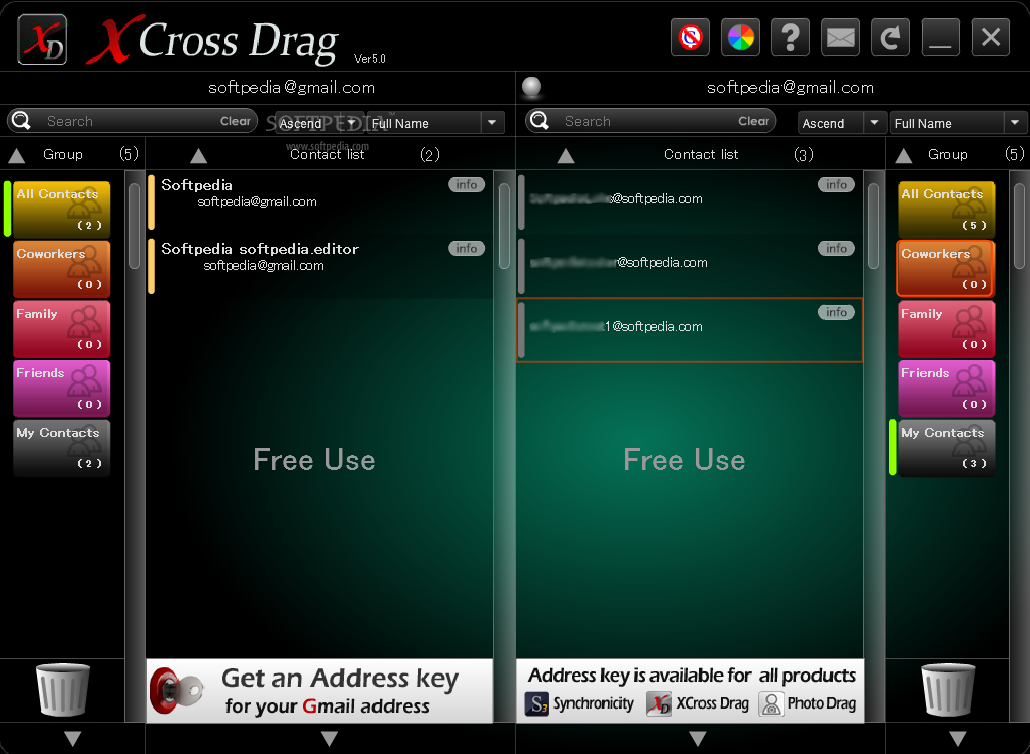
Task: Open right Full Name sort field dropdown
Action: pos(958,123)
